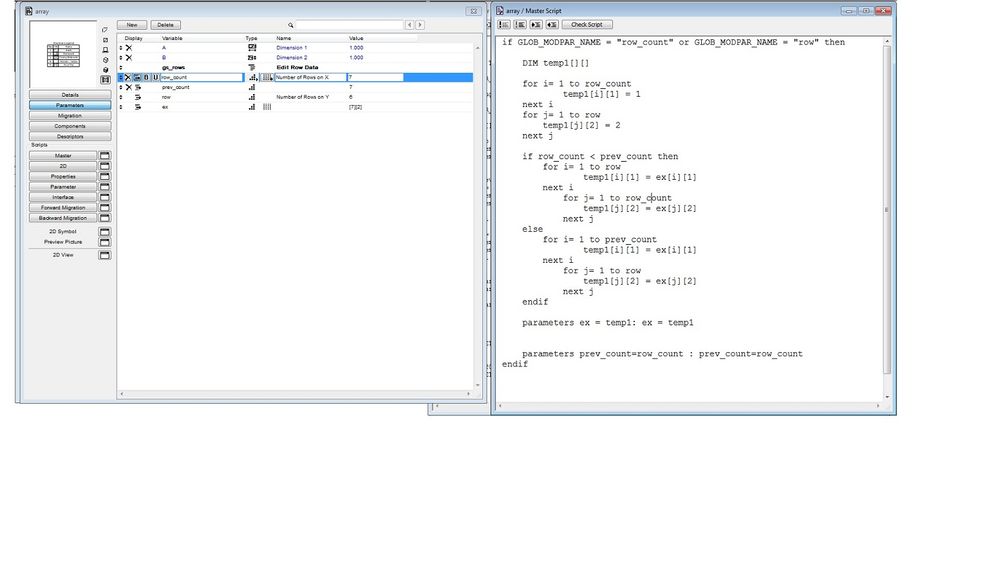Open Properties script in a new window icon

[x=105, y=176]
